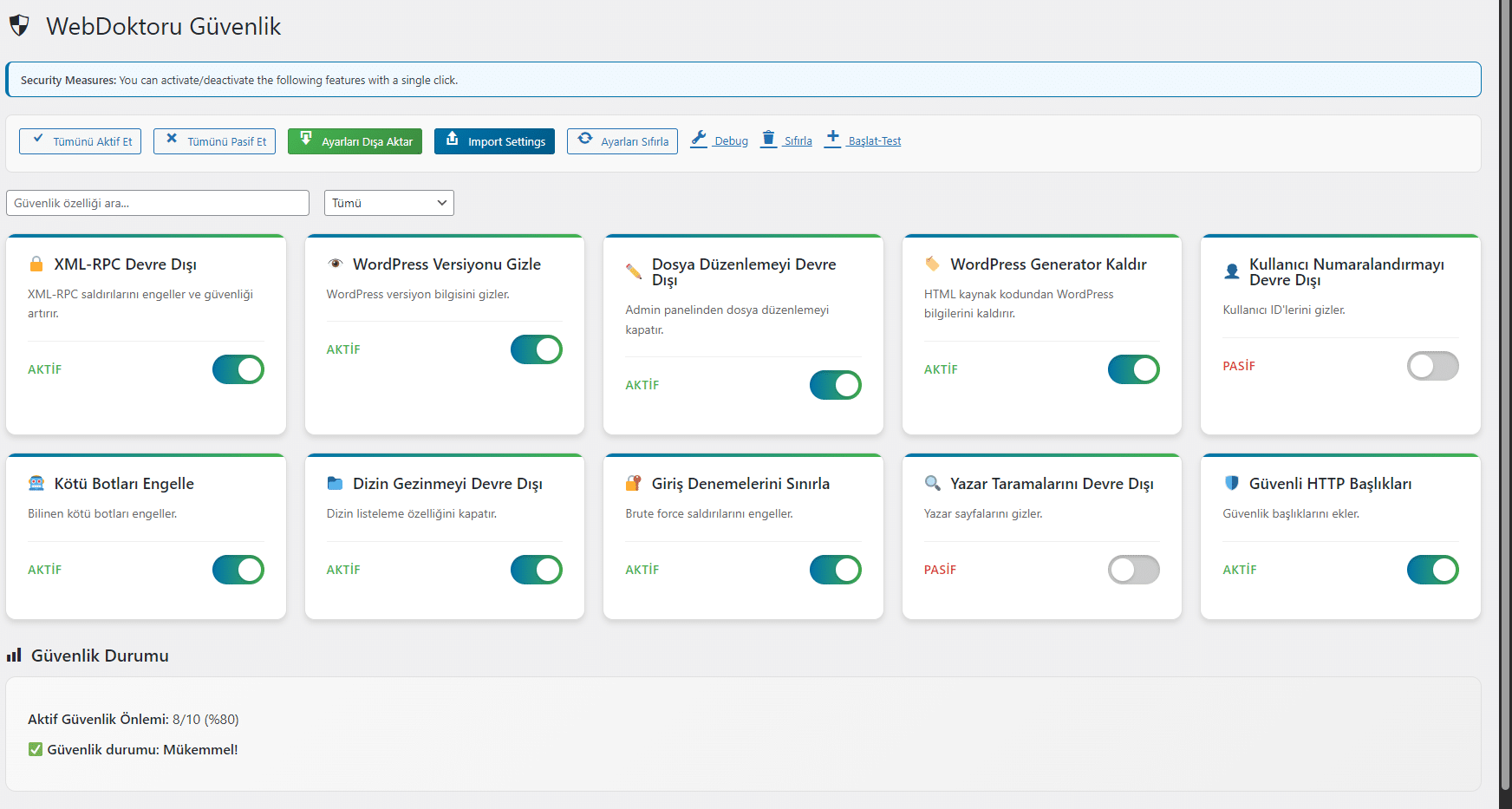Reset settings via Ayarları Sıfırla button
Screen dimensions: 1512x809
point(622,141)
